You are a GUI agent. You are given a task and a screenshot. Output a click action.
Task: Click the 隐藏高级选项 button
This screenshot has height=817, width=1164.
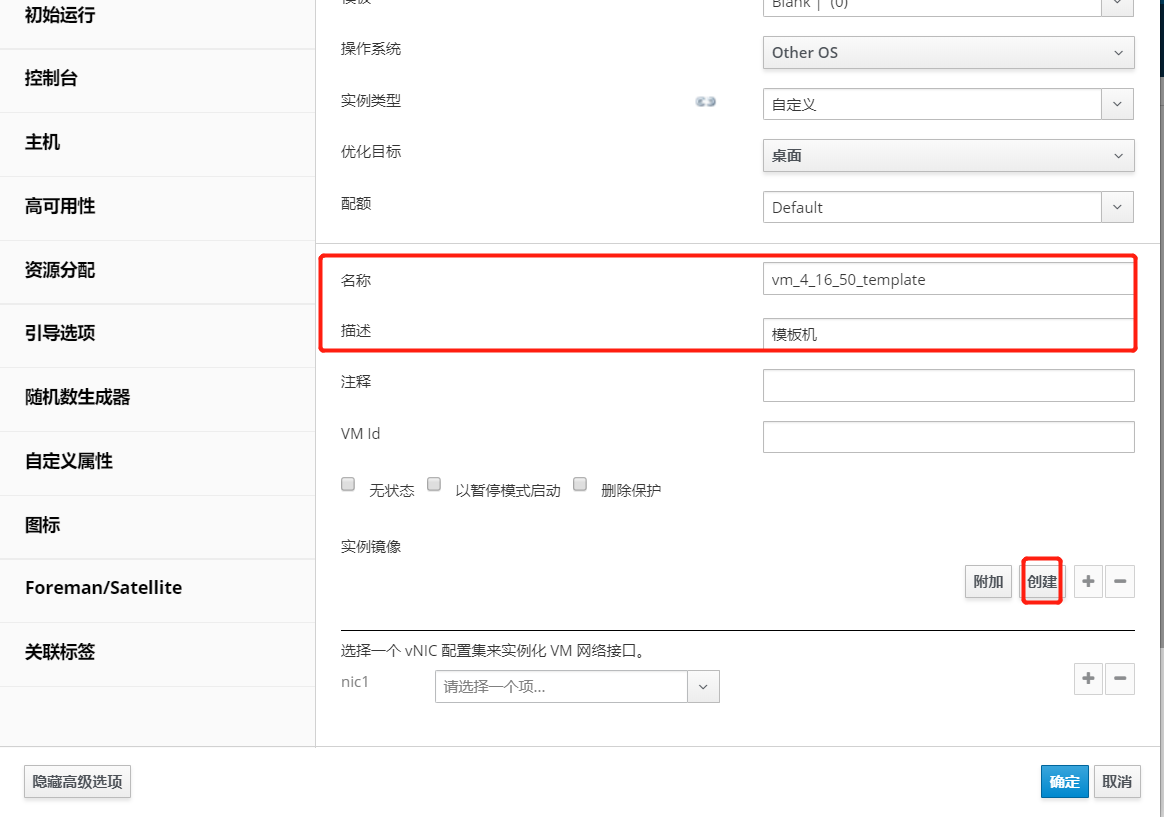(x=77, y=782)
